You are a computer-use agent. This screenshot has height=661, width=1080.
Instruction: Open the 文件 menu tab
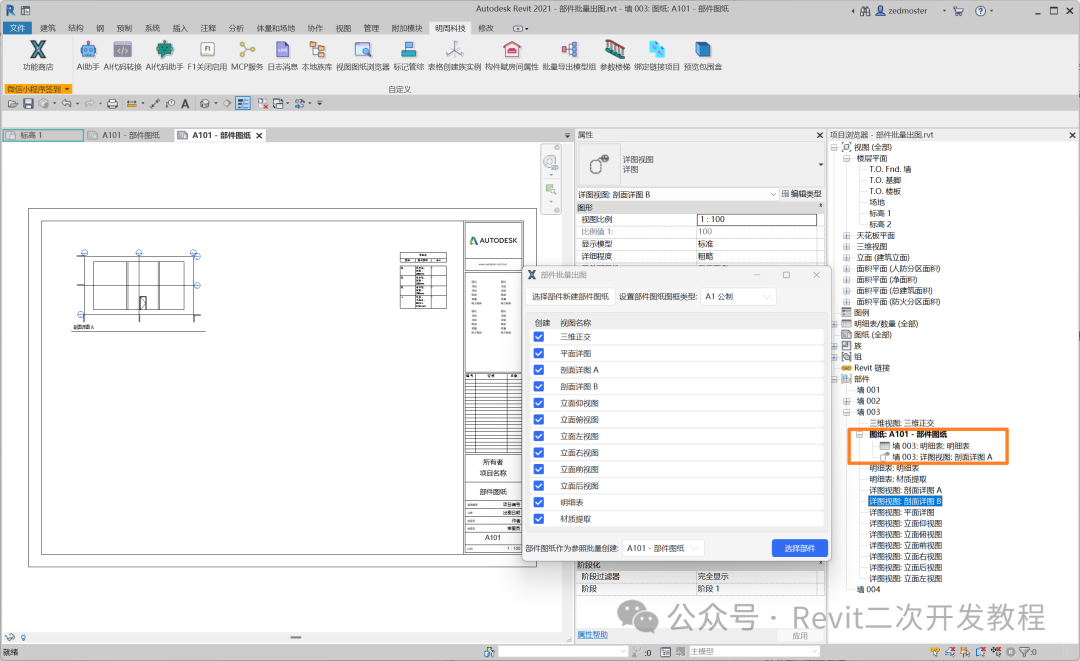pos(17,28)
